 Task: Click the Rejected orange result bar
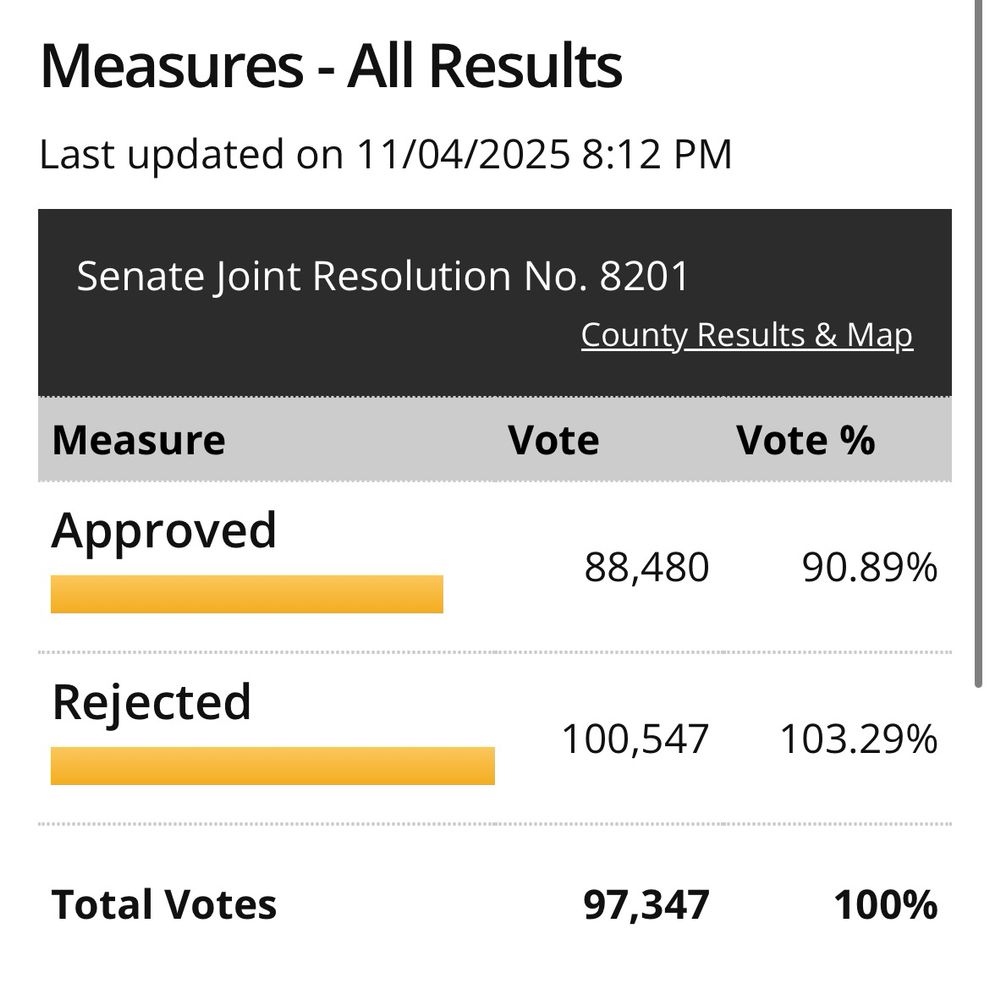point(272,766)
